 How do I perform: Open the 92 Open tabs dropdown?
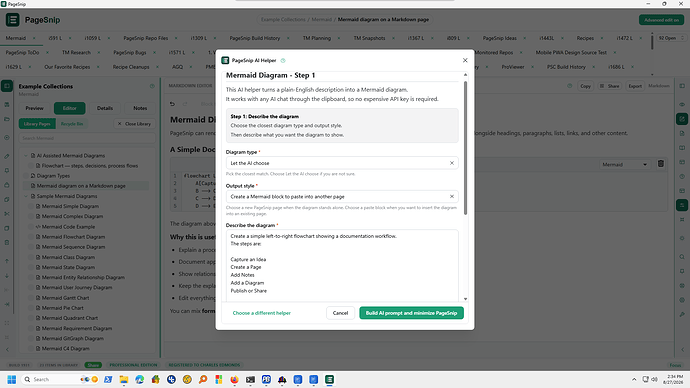(x=672, y=38)
